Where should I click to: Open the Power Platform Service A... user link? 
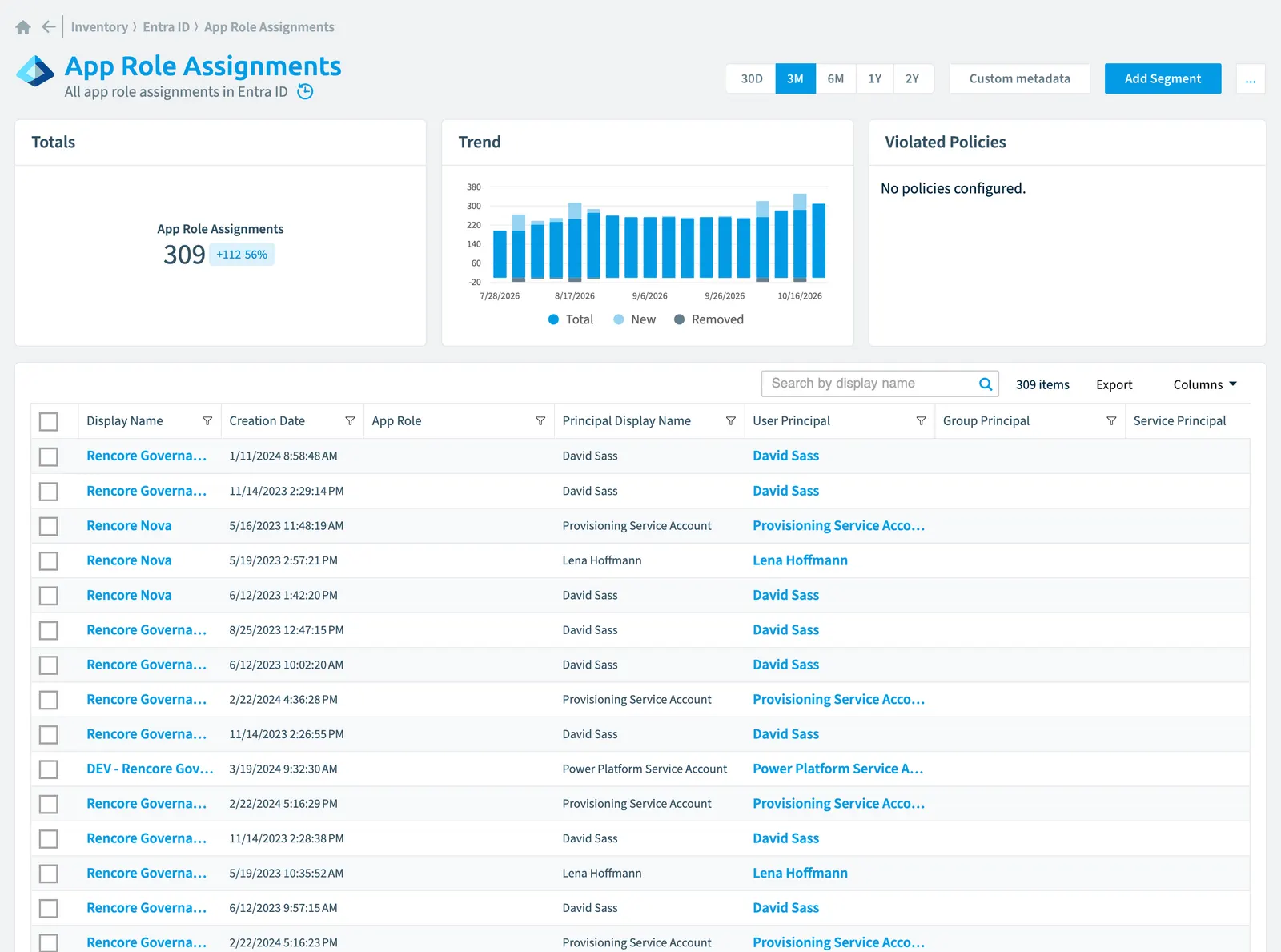[838, 769]
